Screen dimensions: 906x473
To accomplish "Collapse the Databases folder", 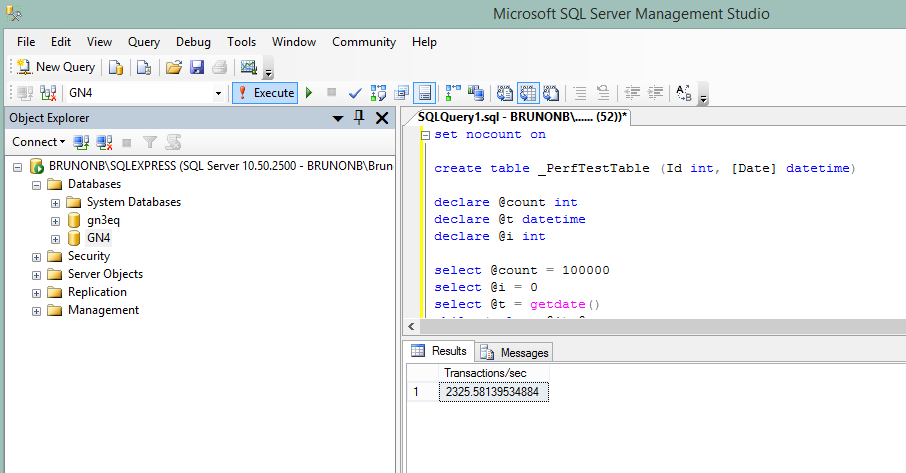I will (36, 185).
